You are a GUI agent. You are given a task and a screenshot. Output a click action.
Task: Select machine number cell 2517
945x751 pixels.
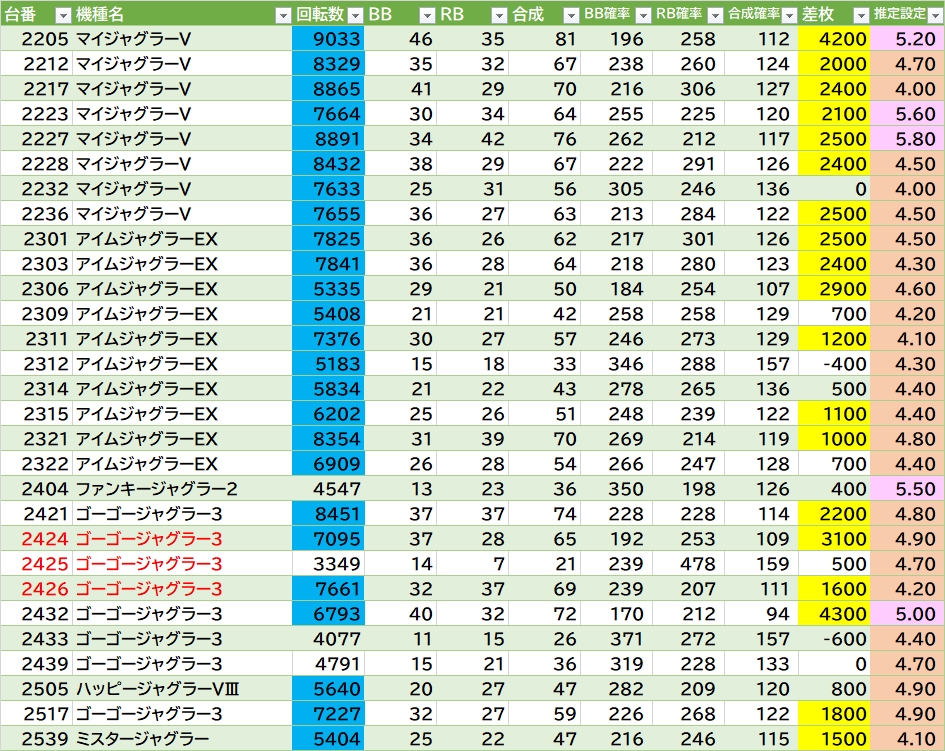(37, 714)
